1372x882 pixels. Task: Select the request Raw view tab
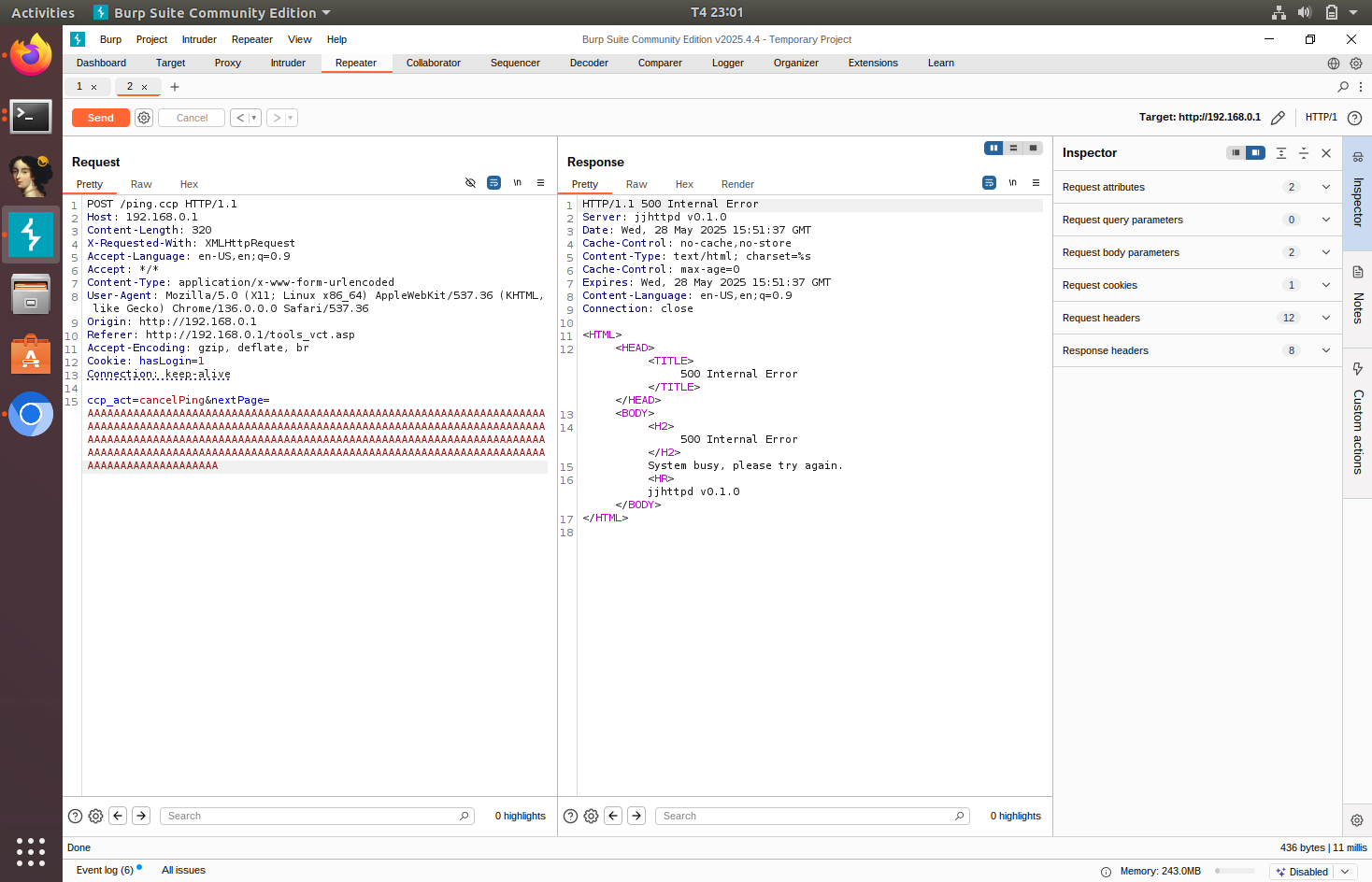[x=141, y=184]
